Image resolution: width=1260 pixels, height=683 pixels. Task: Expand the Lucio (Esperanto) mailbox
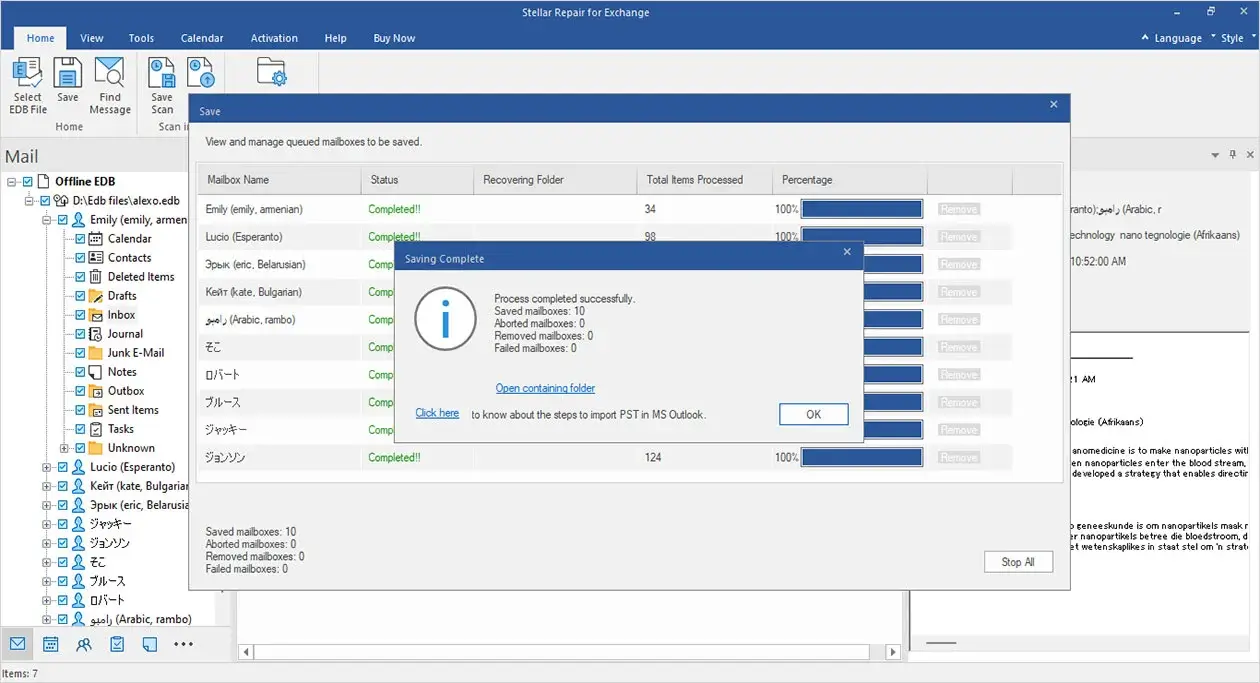pos(47,467)
